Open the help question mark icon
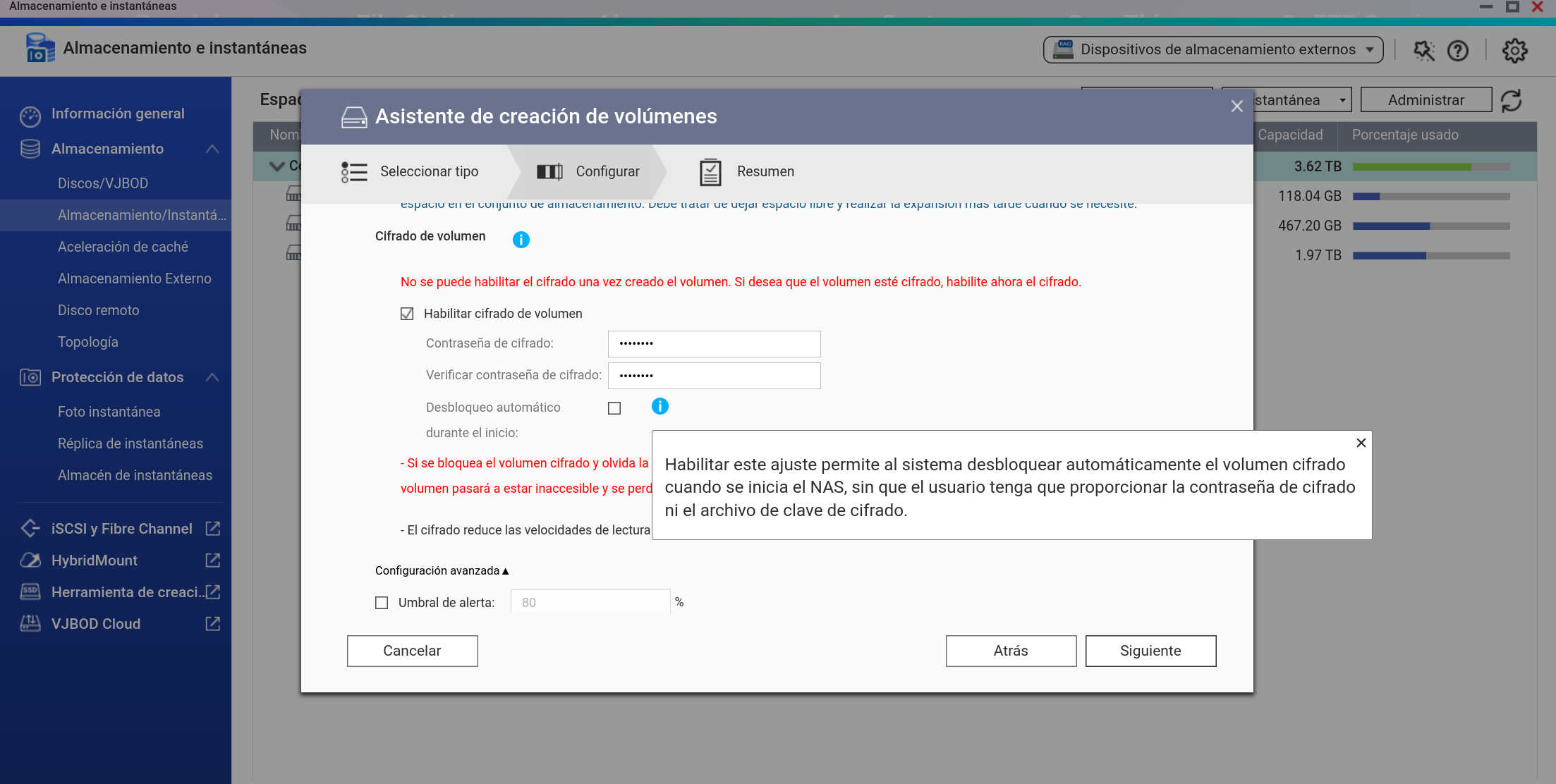The height and width of the screenshot is (784, 1556). pos(1457,50)
